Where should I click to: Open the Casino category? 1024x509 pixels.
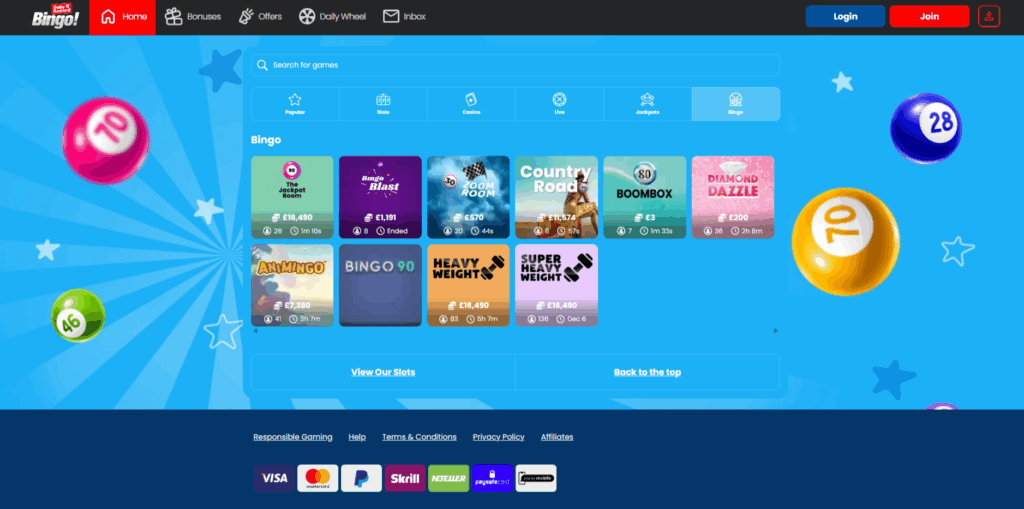(471, 103)
